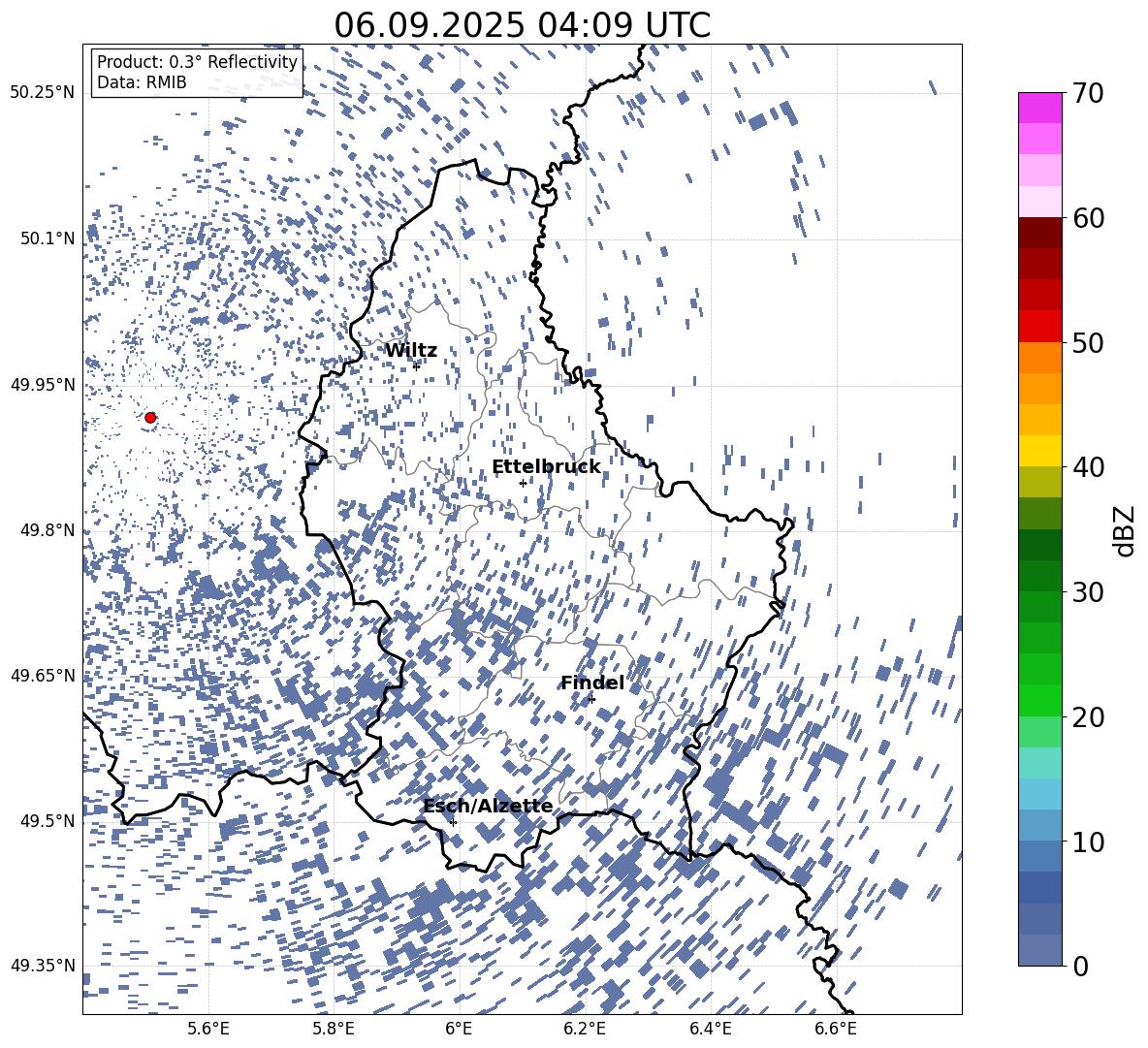
Task: Click the bright red colorbar segment near 50
Action: pos(1040,327)
